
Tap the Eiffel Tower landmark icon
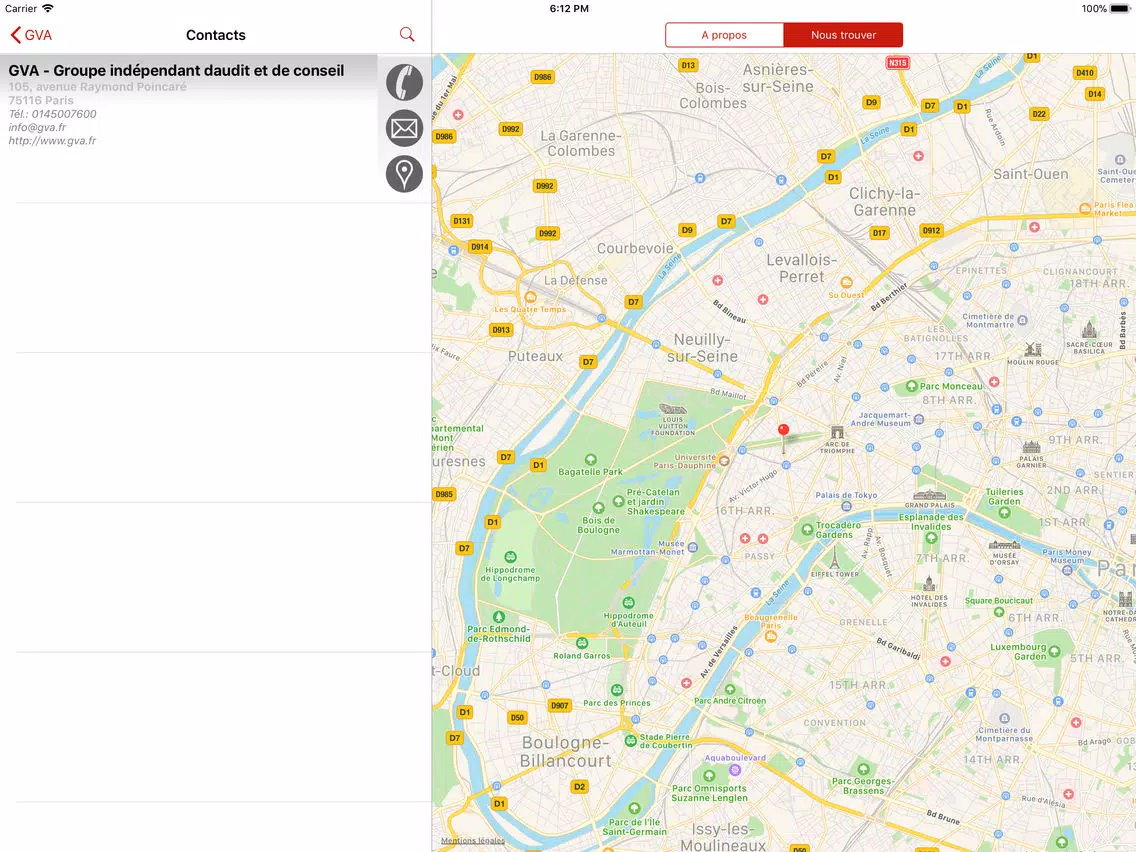click(x=835, y=556)
